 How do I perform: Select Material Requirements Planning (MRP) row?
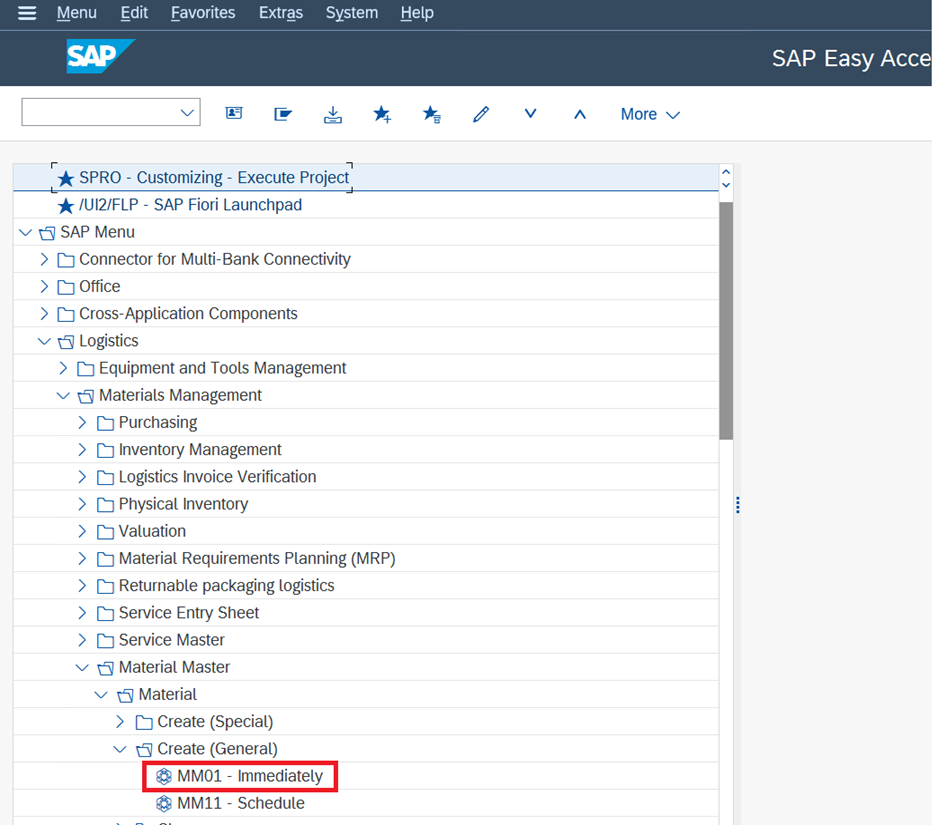[x=366, y=559]
